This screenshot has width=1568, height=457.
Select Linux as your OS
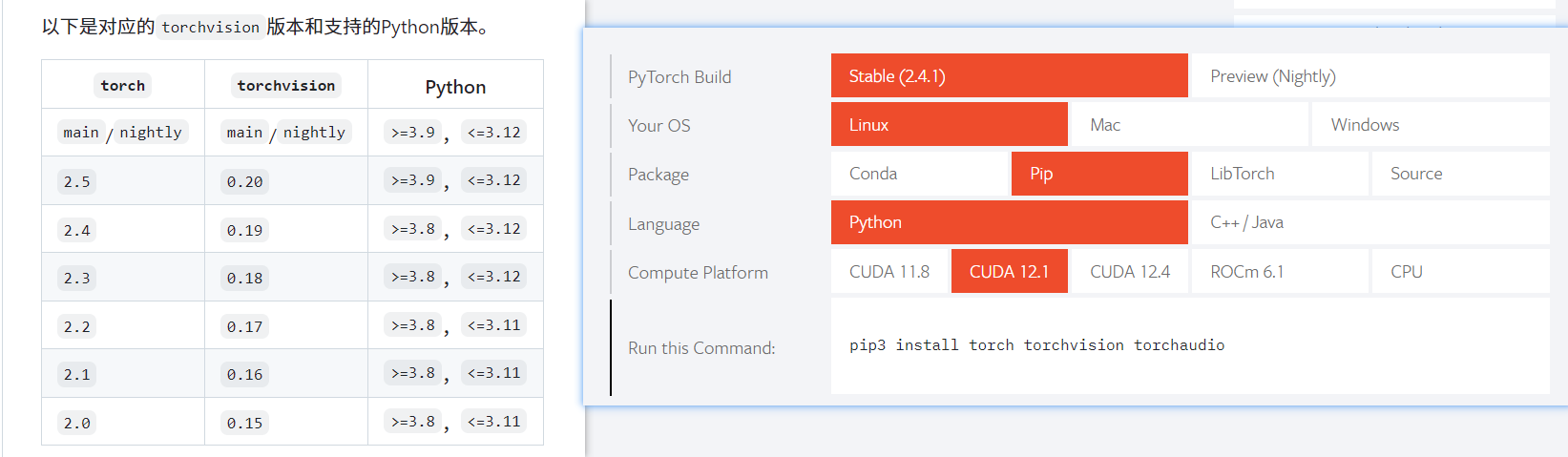[949, 125]
